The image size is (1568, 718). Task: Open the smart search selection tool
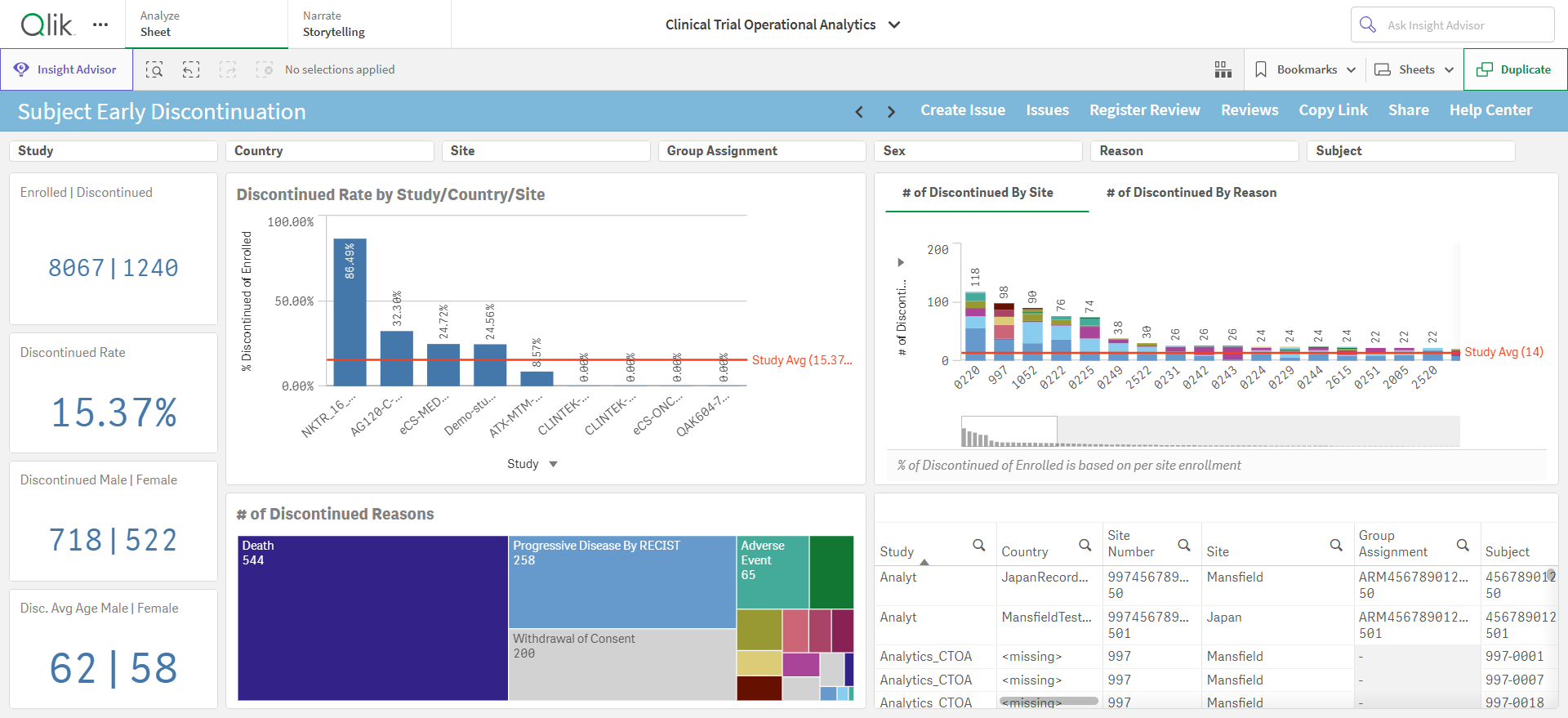click(154, 69)
